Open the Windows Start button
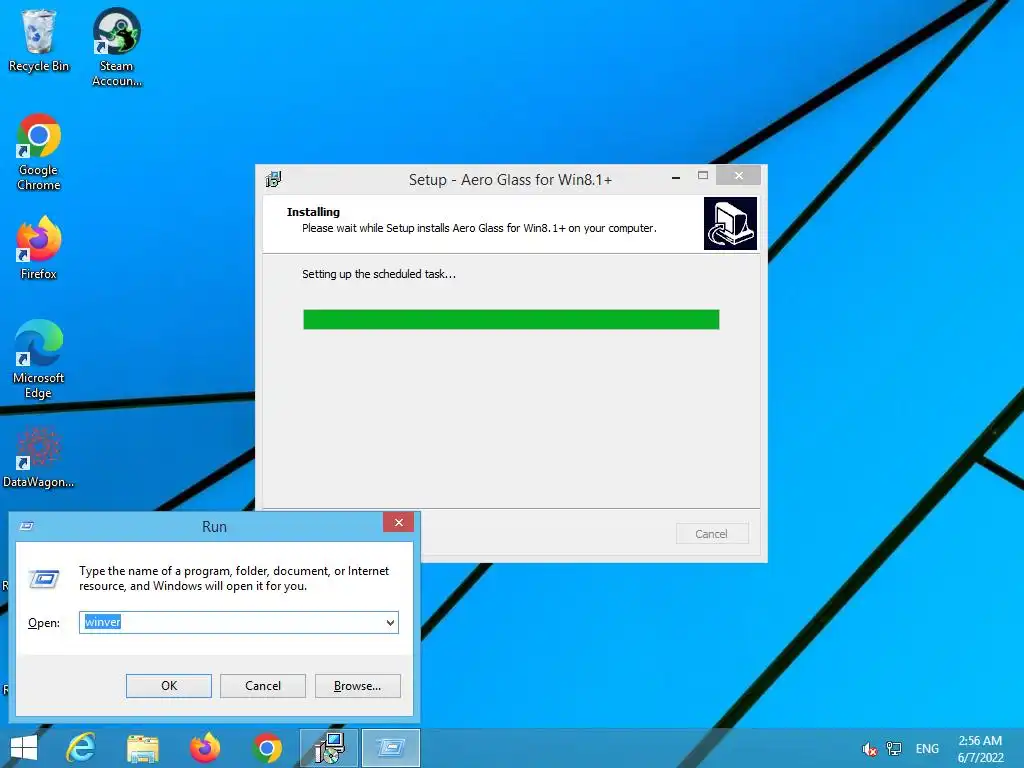The width and height of the screenshot is (1024, 768). (x=24, y=748)
